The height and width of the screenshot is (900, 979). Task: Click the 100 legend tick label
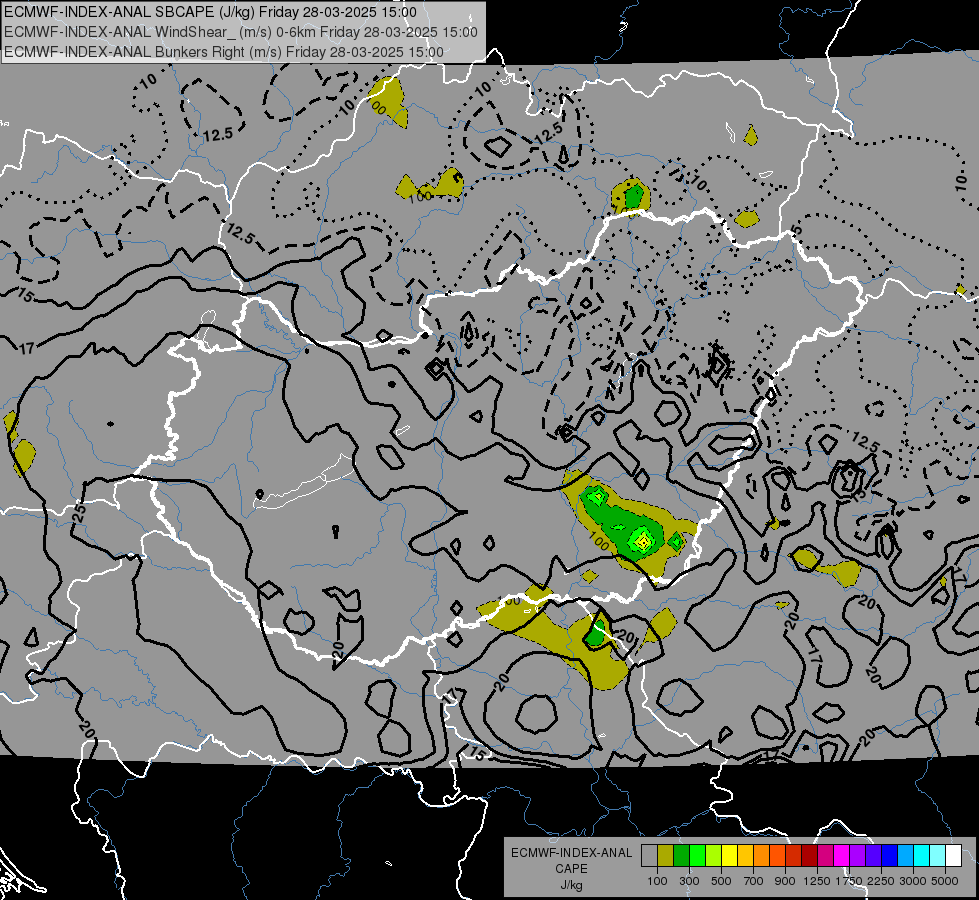(x=657, y=881)
